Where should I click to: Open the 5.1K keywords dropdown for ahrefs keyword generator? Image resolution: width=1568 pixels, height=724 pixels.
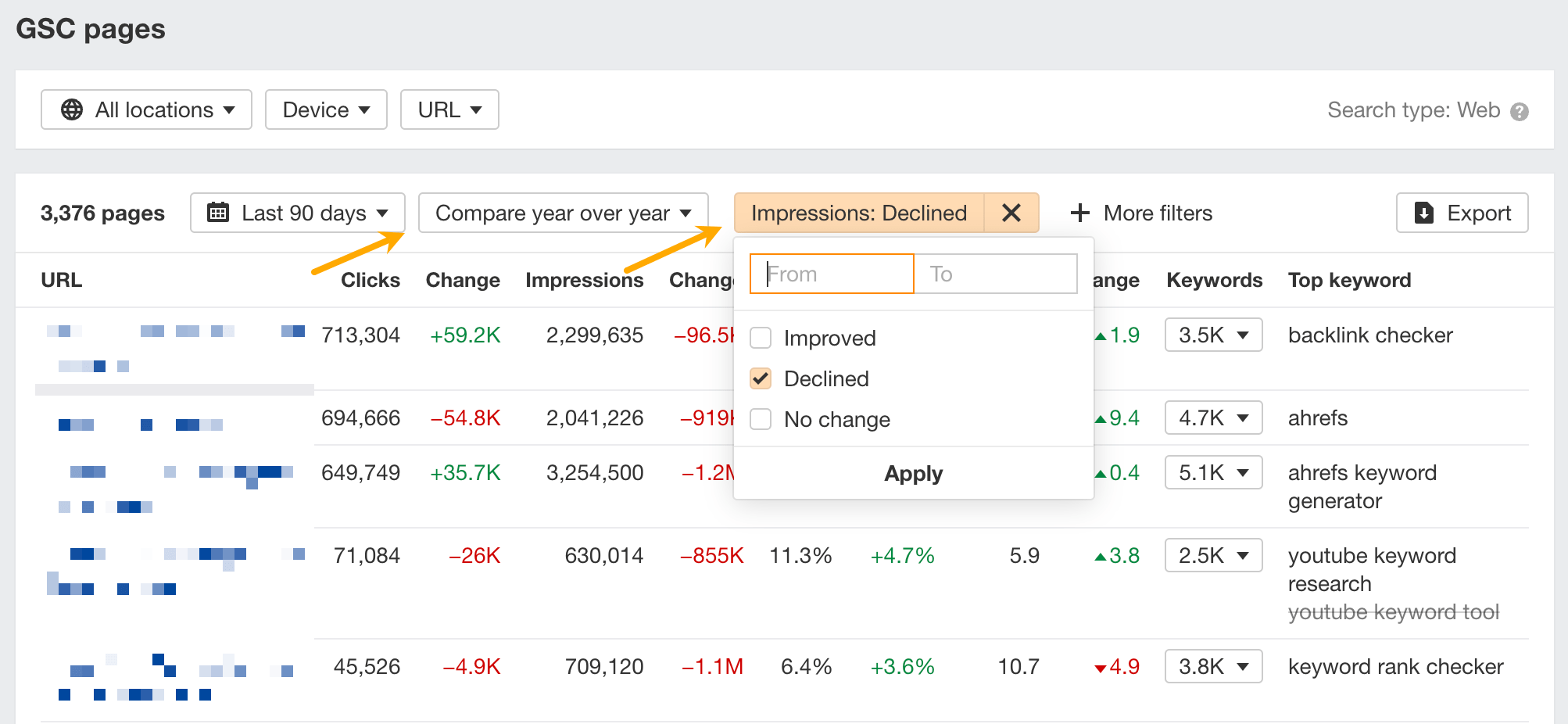pyautogui.click(x=1213, y=472)
